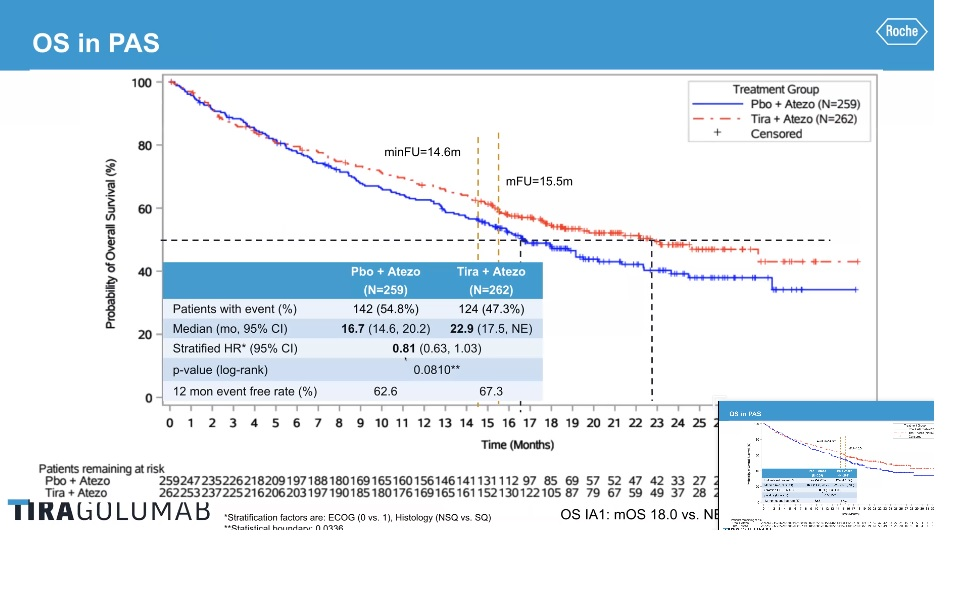Click month 3 on the time axis
This screenshot has height=591, width=972.
click(x=233, y=423)
